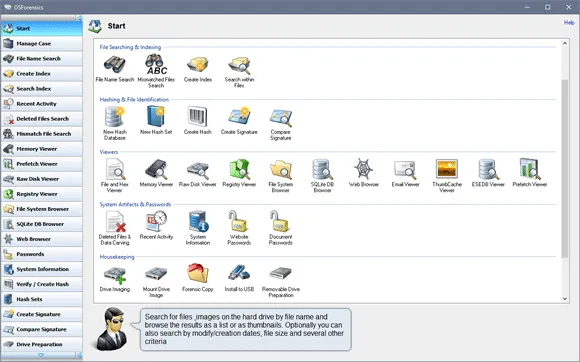Select Raw Disk Viewer sidebar item
Screen dimensions: 580x362
[x=41, y=179]
